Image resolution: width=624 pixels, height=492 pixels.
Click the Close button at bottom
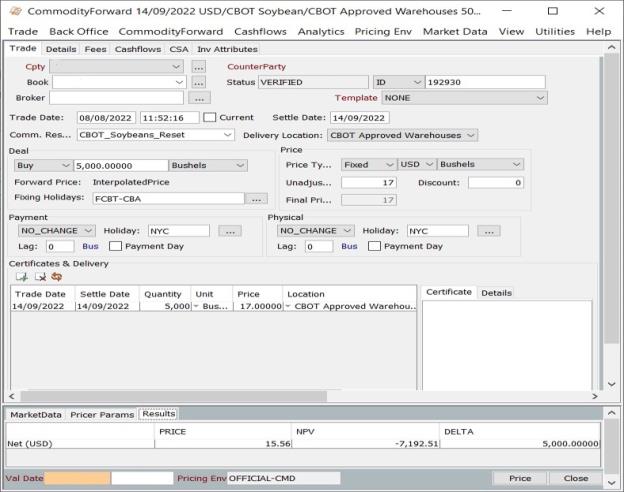pyautogui.click(x=576, y=478)
